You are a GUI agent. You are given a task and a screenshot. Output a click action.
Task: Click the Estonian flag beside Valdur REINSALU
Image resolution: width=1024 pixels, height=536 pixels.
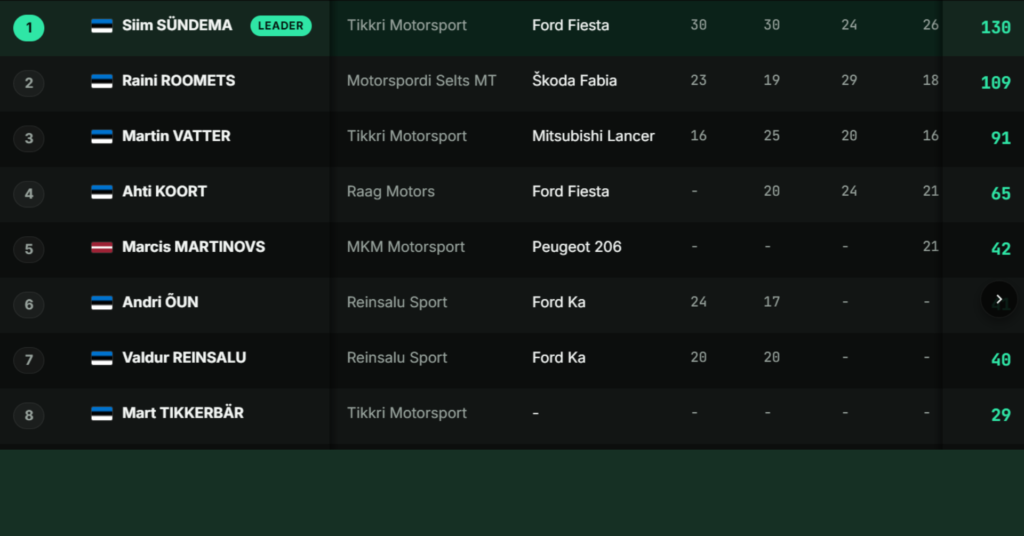click(x=102, y=358)
